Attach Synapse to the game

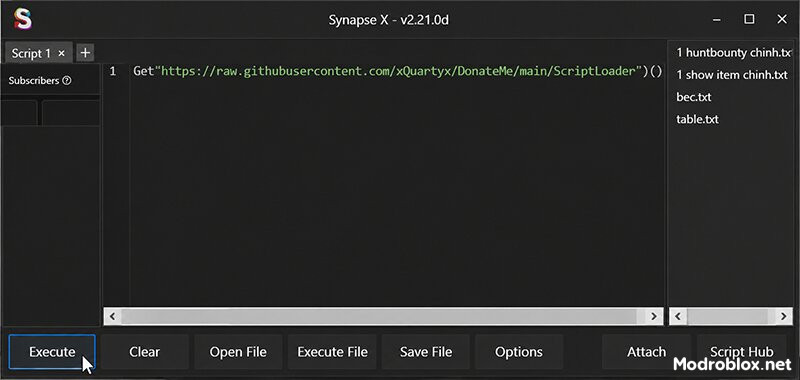646,352
